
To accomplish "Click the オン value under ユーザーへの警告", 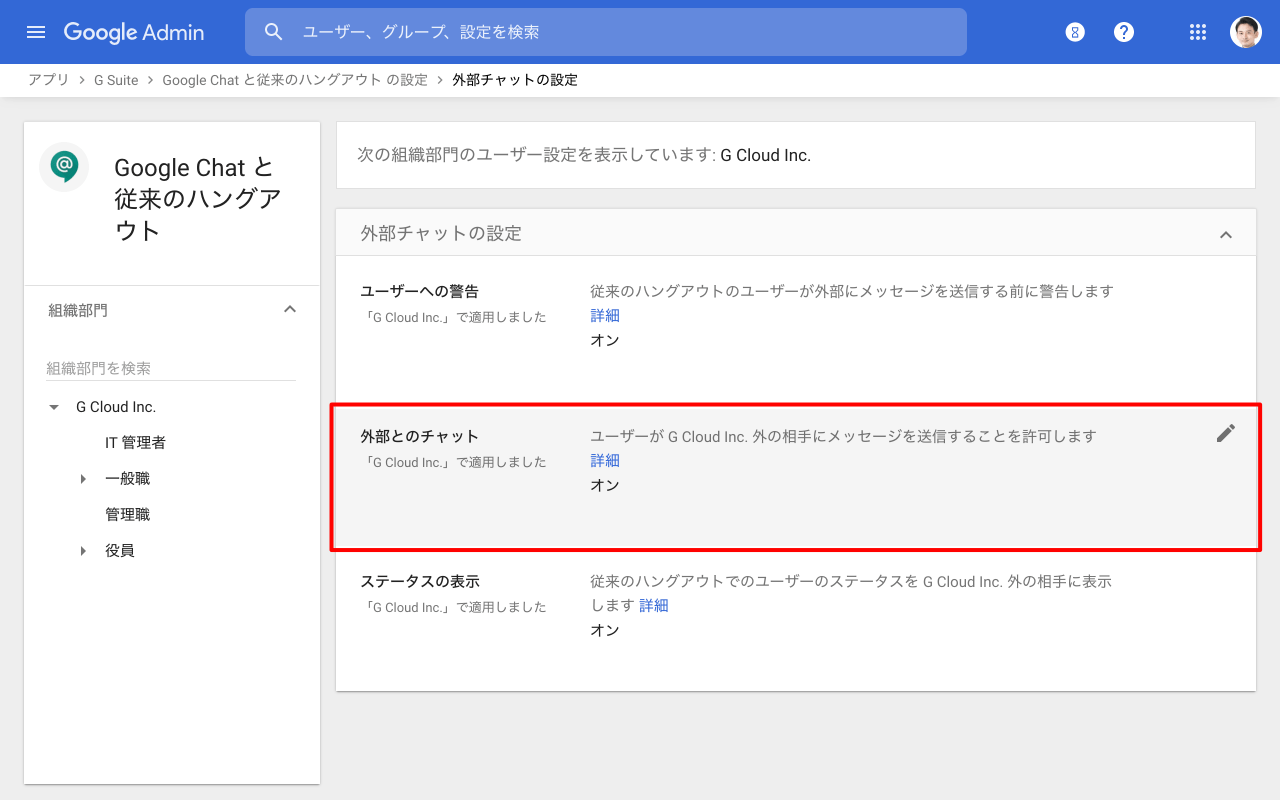I will pos(605,340).
